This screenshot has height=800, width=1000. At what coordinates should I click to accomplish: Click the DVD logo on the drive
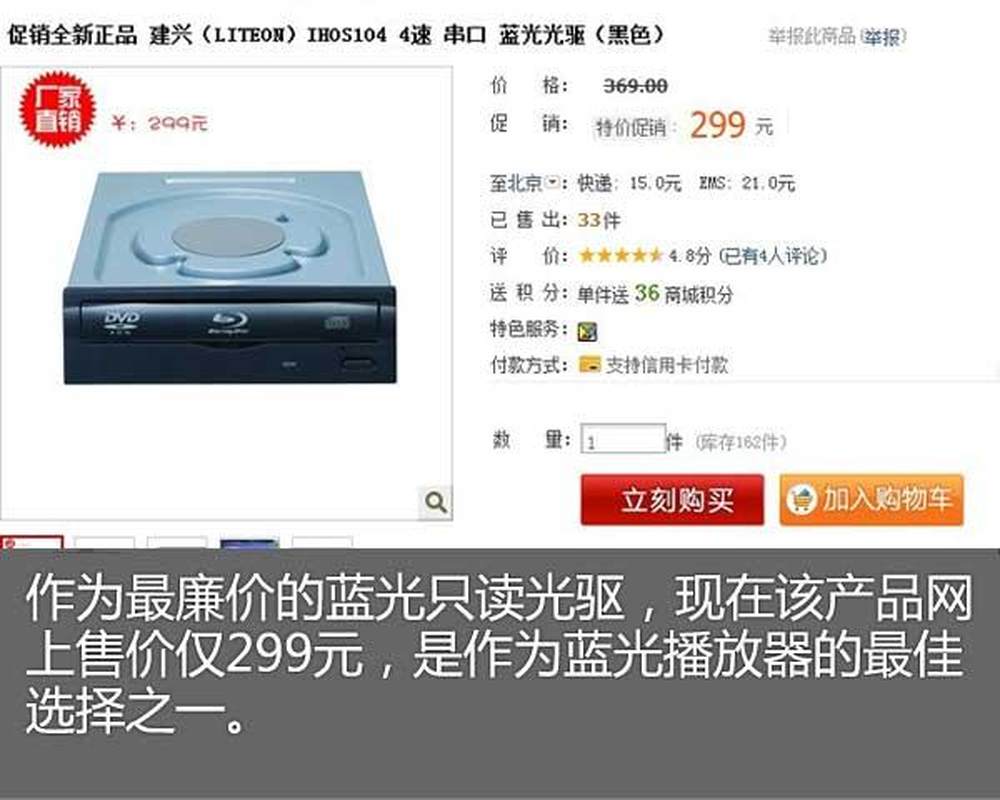[122, 322]
